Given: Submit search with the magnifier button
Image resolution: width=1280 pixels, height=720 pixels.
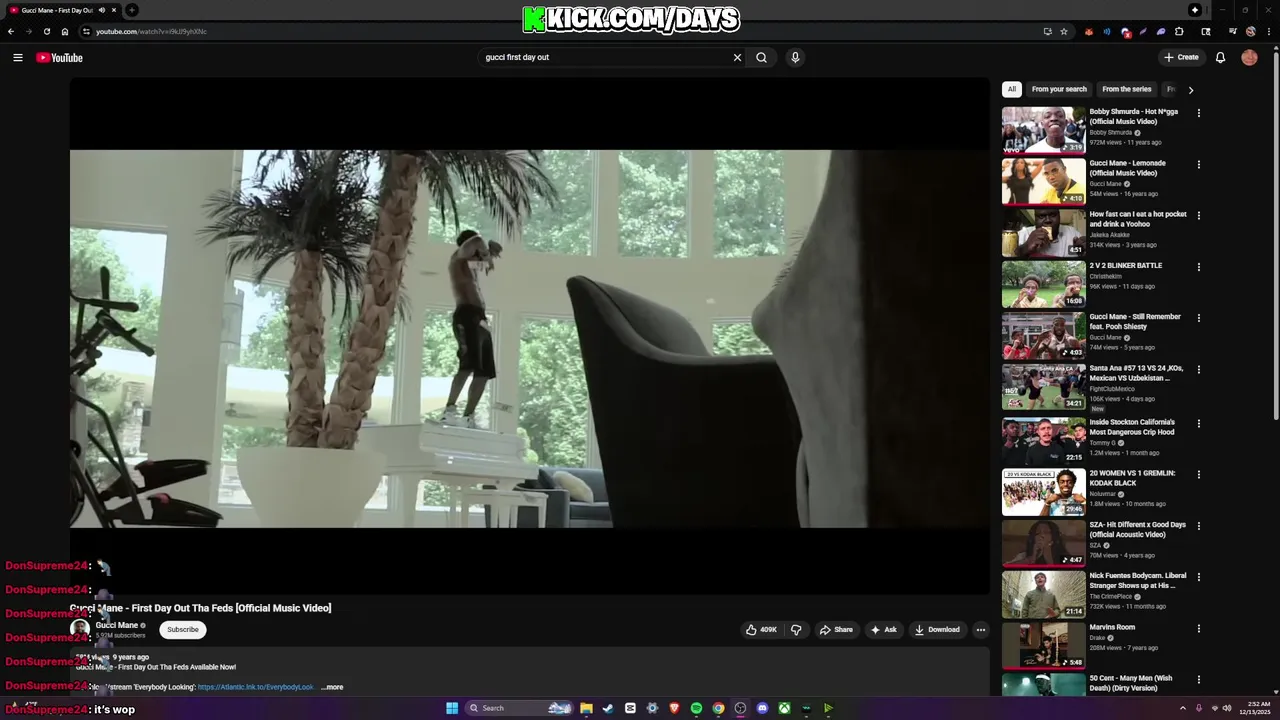Looking at the screenshot, I should pos(762,57).
